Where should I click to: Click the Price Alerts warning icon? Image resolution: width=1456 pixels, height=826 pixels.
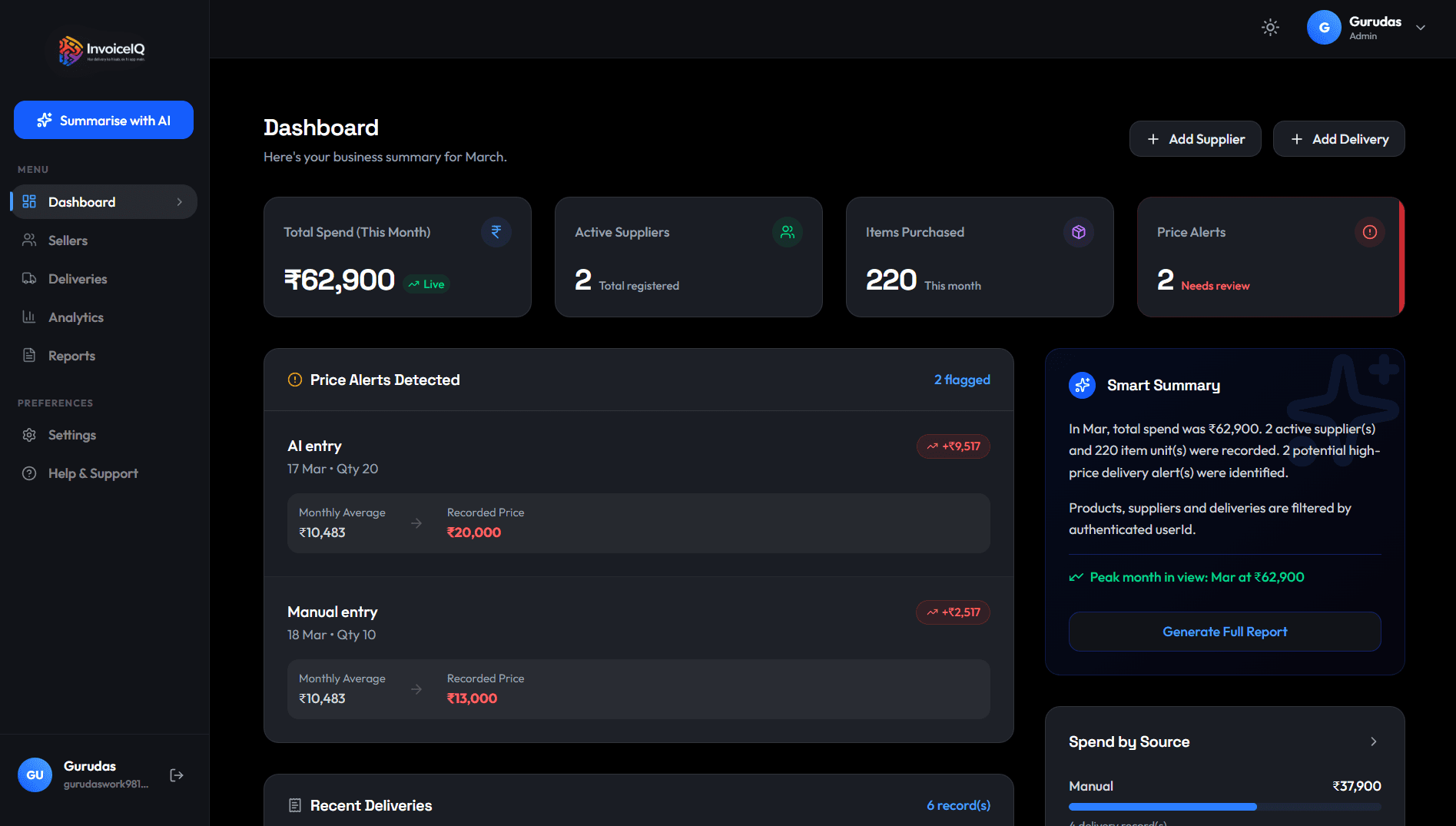(1369, 232)
